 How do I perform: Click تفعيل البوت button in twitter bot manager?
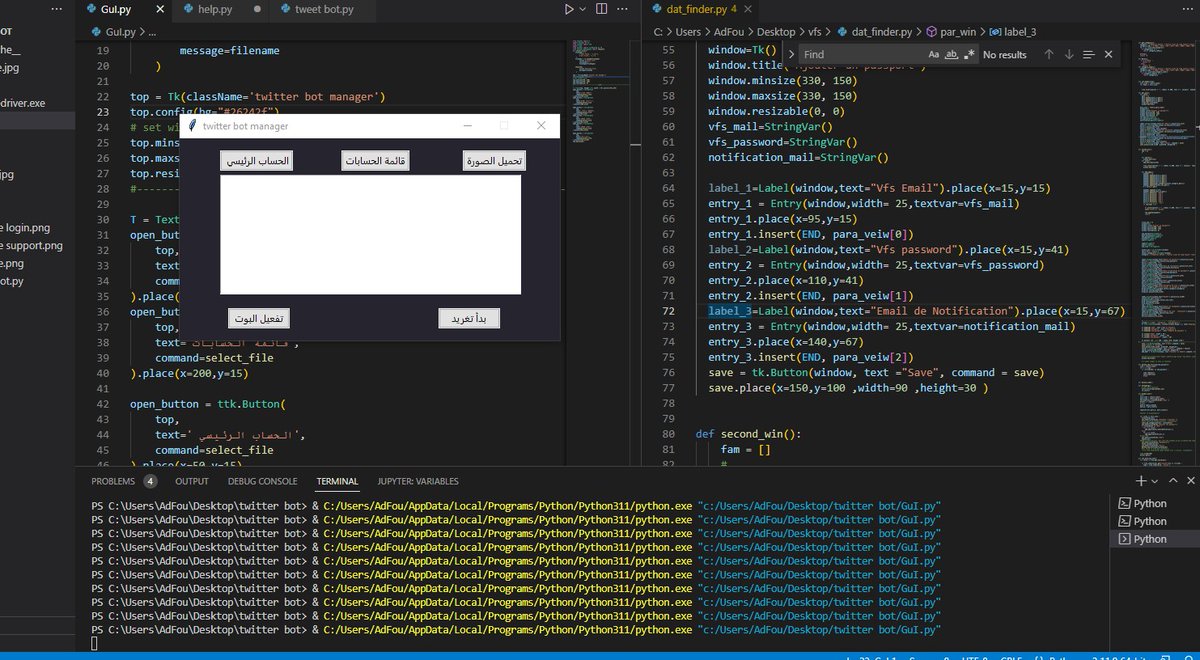point(259,319)
